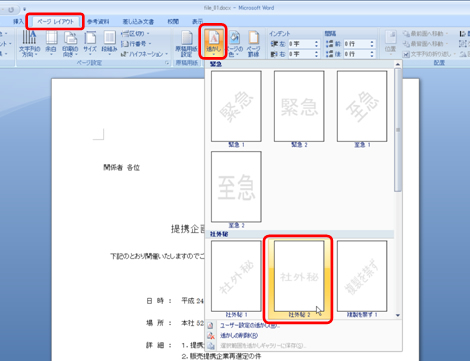
Task: Open the 区切り breaks dropdown
Action: (135, 34)
